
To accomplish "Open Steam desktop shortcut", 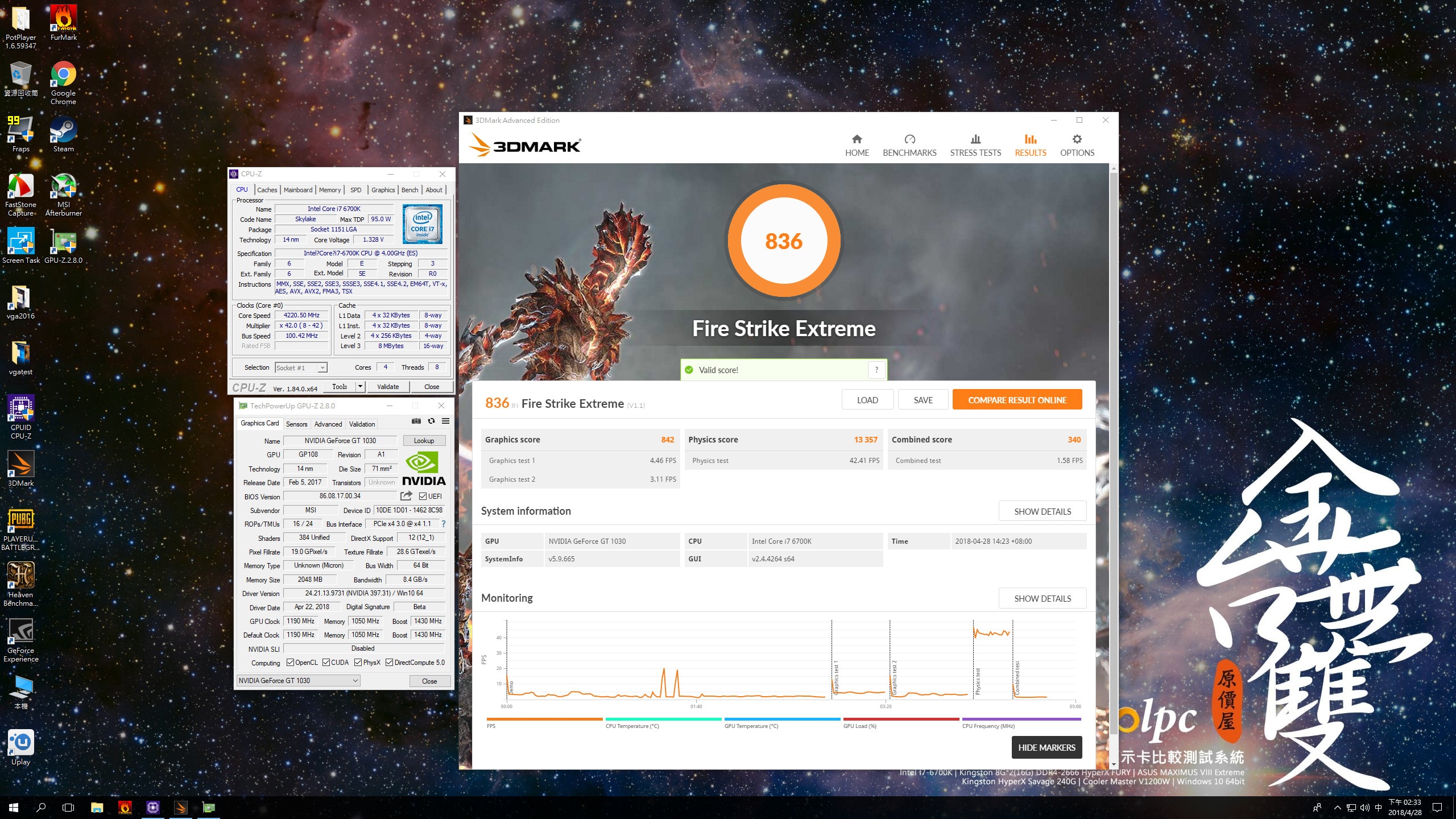I will [x=63, y=134].
